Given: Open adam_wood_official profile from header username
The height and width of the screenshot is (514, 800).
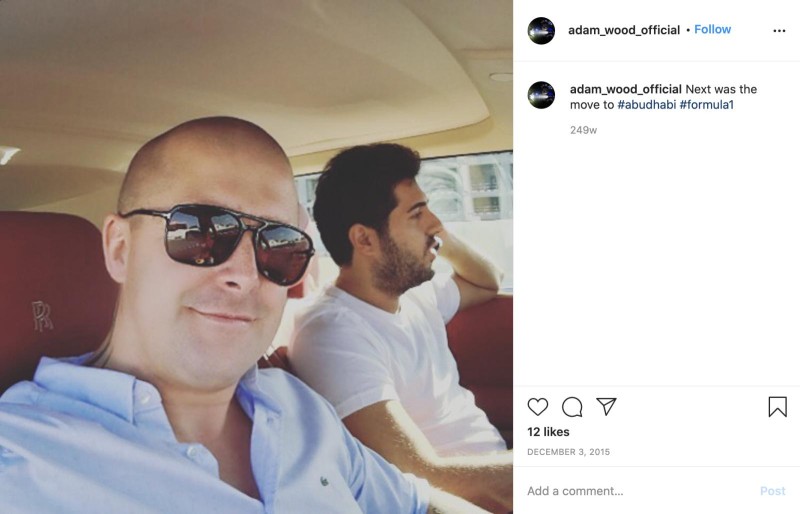Looking at the screenshot, I should [624, 30].
